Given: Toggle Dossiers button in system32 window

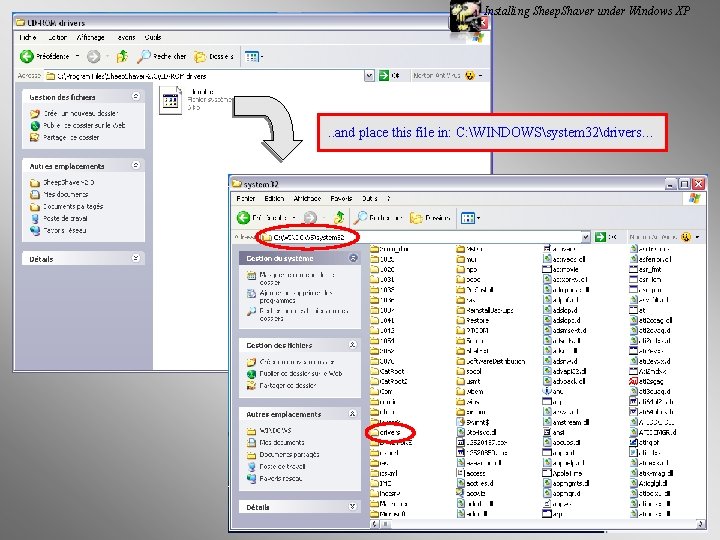Looking at the screenshot, I should pos(430,218).
